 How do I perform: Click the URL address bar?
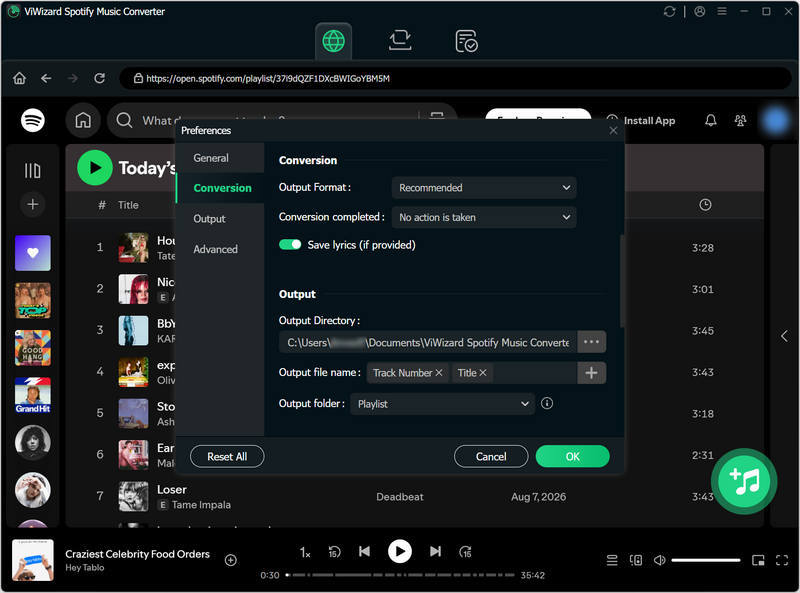click(455, 78)
